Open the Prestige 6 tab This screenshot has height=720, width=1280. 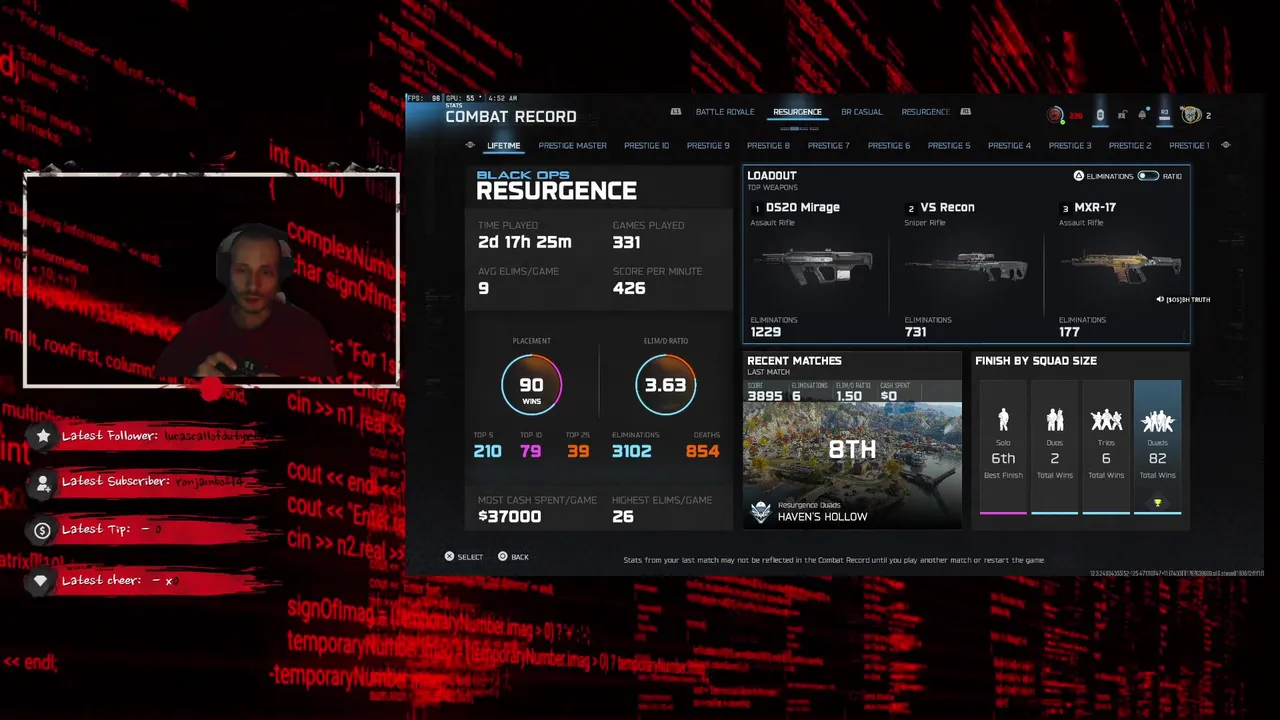pos(889,146)
